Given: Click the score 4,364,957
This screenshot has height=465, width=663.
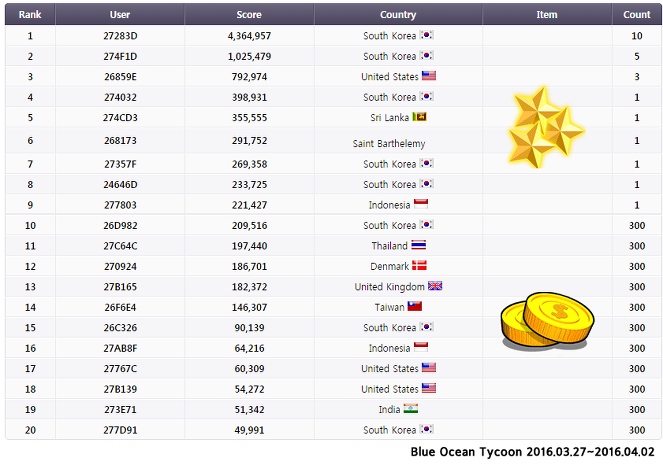Looking at the screenshot, I should pos(249,36).
